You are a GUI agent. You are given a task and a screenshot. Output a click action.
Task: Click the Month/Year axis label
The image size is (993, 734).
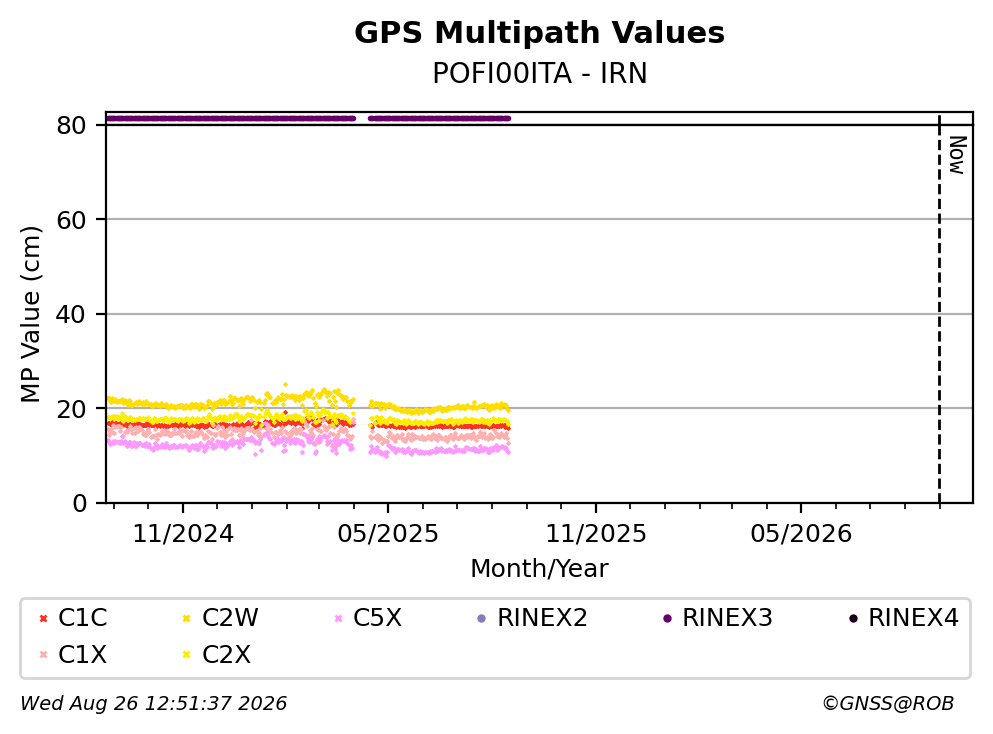pos(540,569)
